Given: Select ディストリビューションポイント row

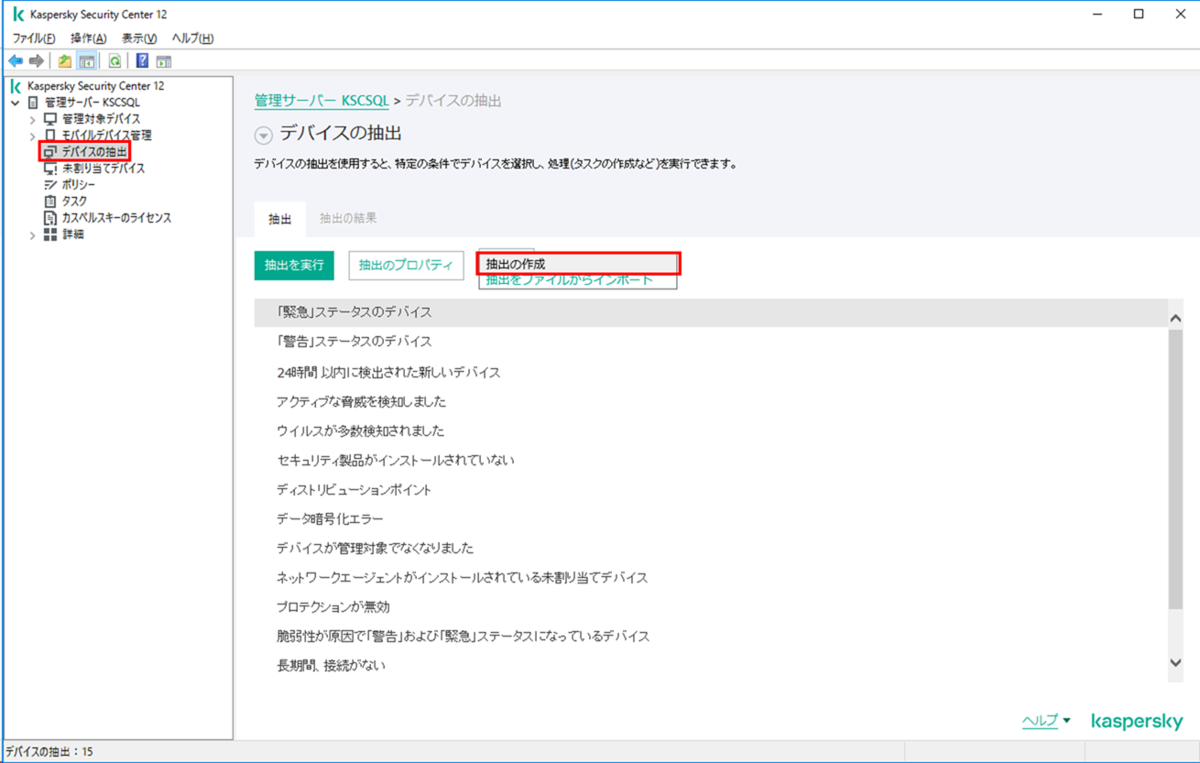Looking at the screenshot, I should coord(711,490).
